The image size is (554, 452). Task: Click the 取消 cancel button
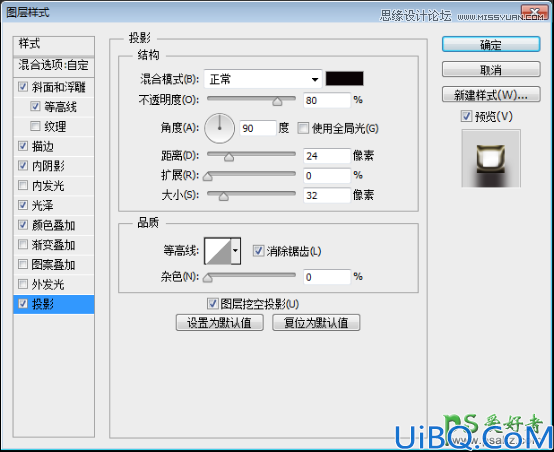491,70
